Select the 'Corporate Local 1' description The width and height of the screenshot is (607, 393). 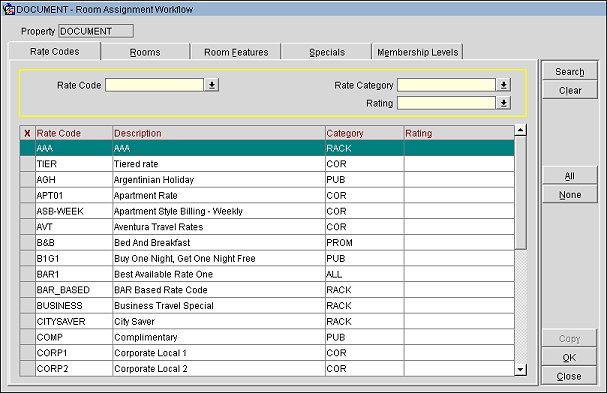coord(219,353)
